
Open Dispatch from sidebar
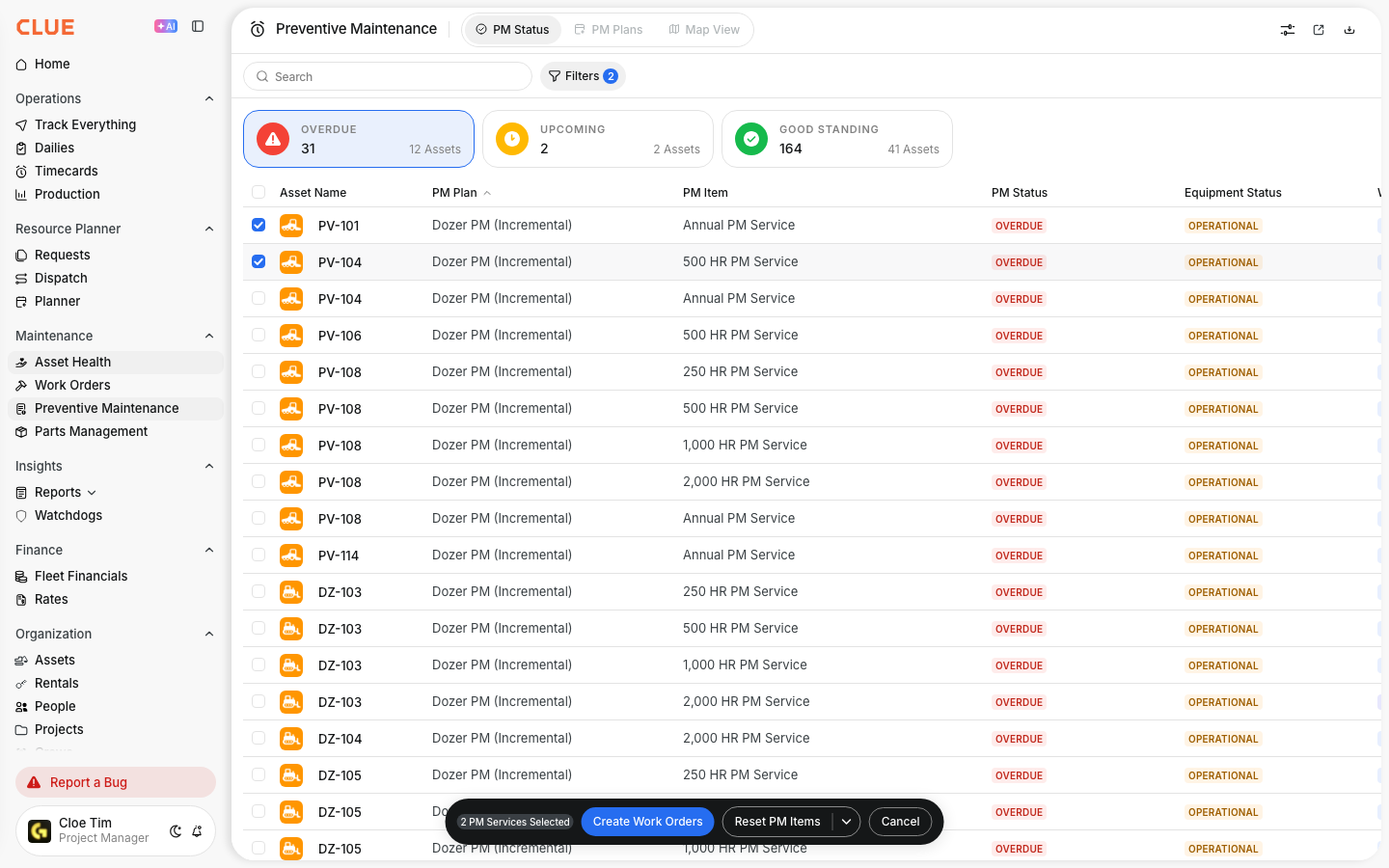click(x=61, y=278)
